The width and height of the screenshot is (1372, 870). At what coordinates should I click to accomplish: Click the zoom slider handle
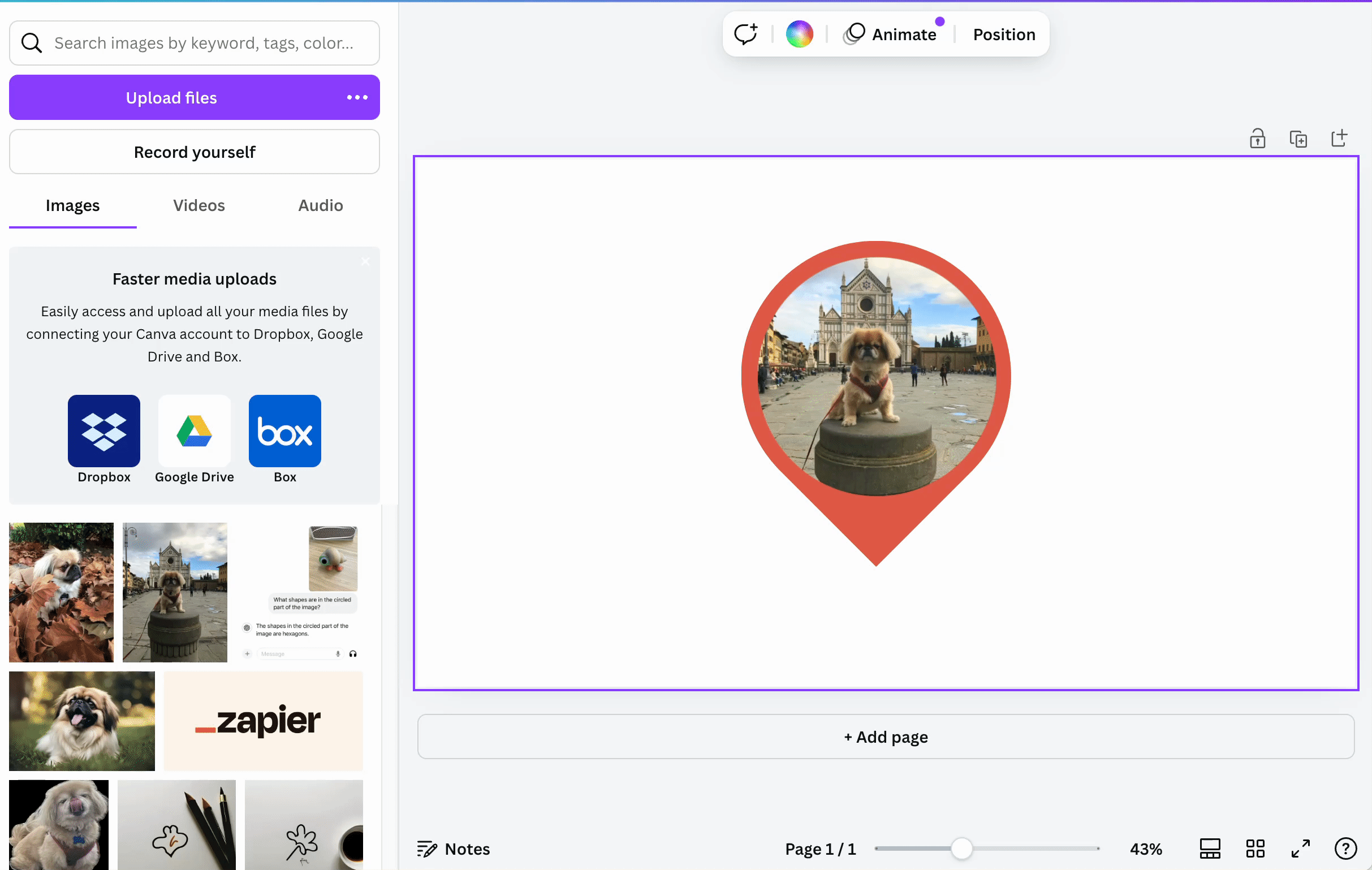click(961, 849)
